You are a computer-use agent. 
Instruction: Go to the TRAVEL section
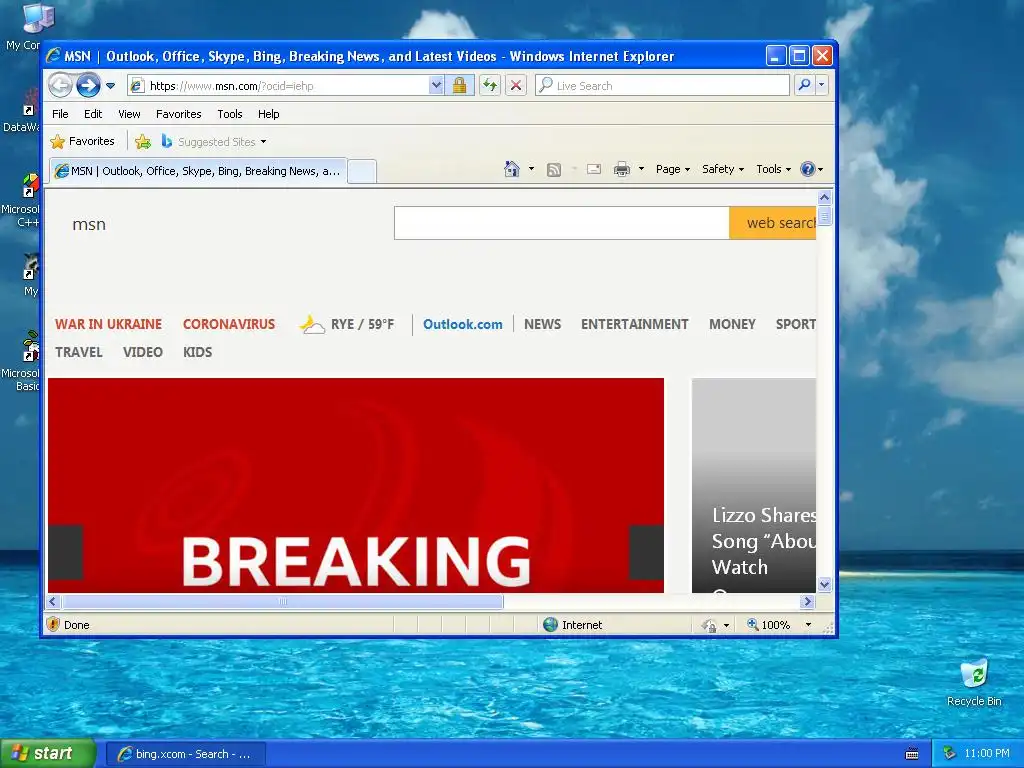tap(78, 352)
